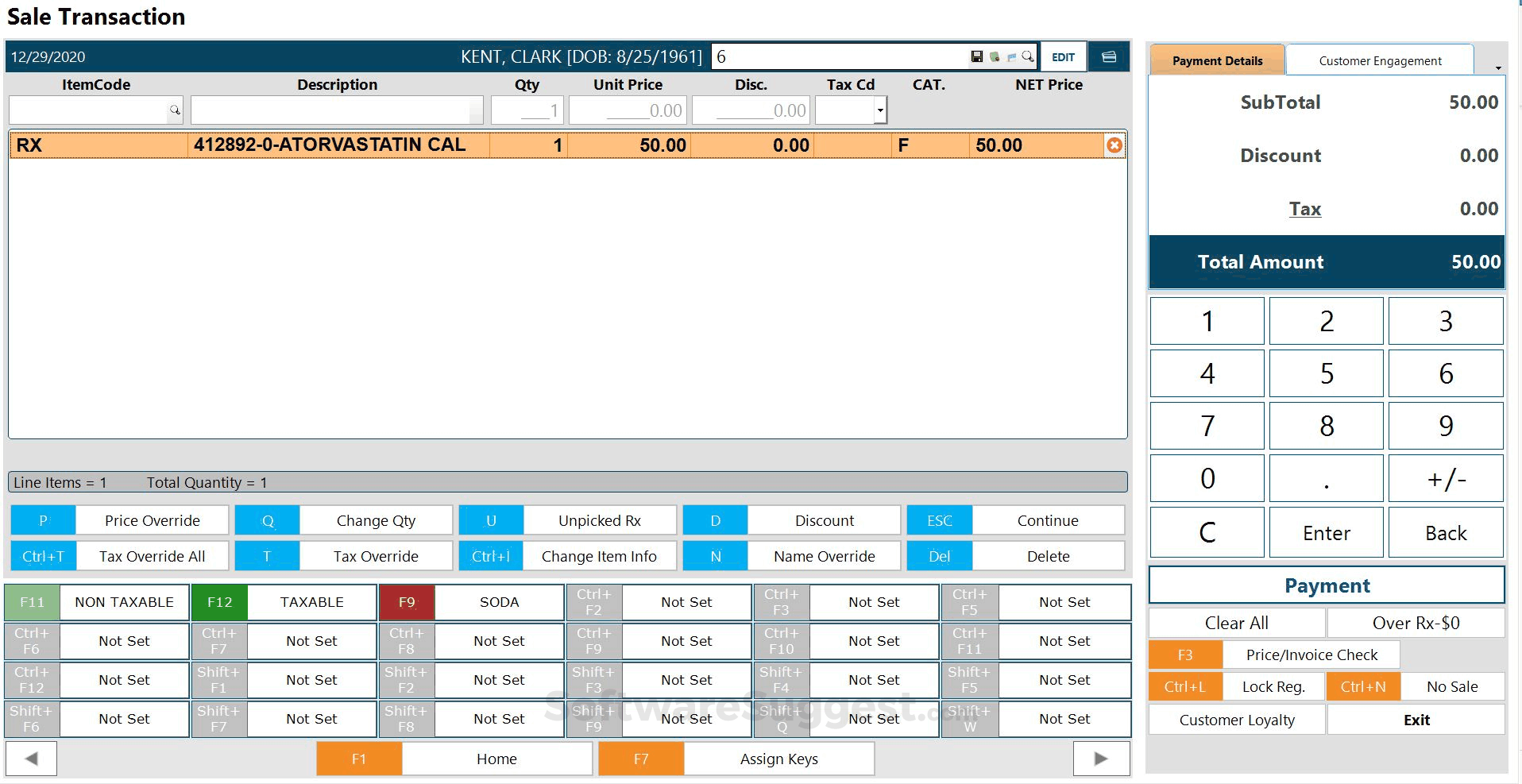The image size is (1522, 784).
Task: Click the right navigation arrow at bottom
Action: click(x=1100, y=758)
